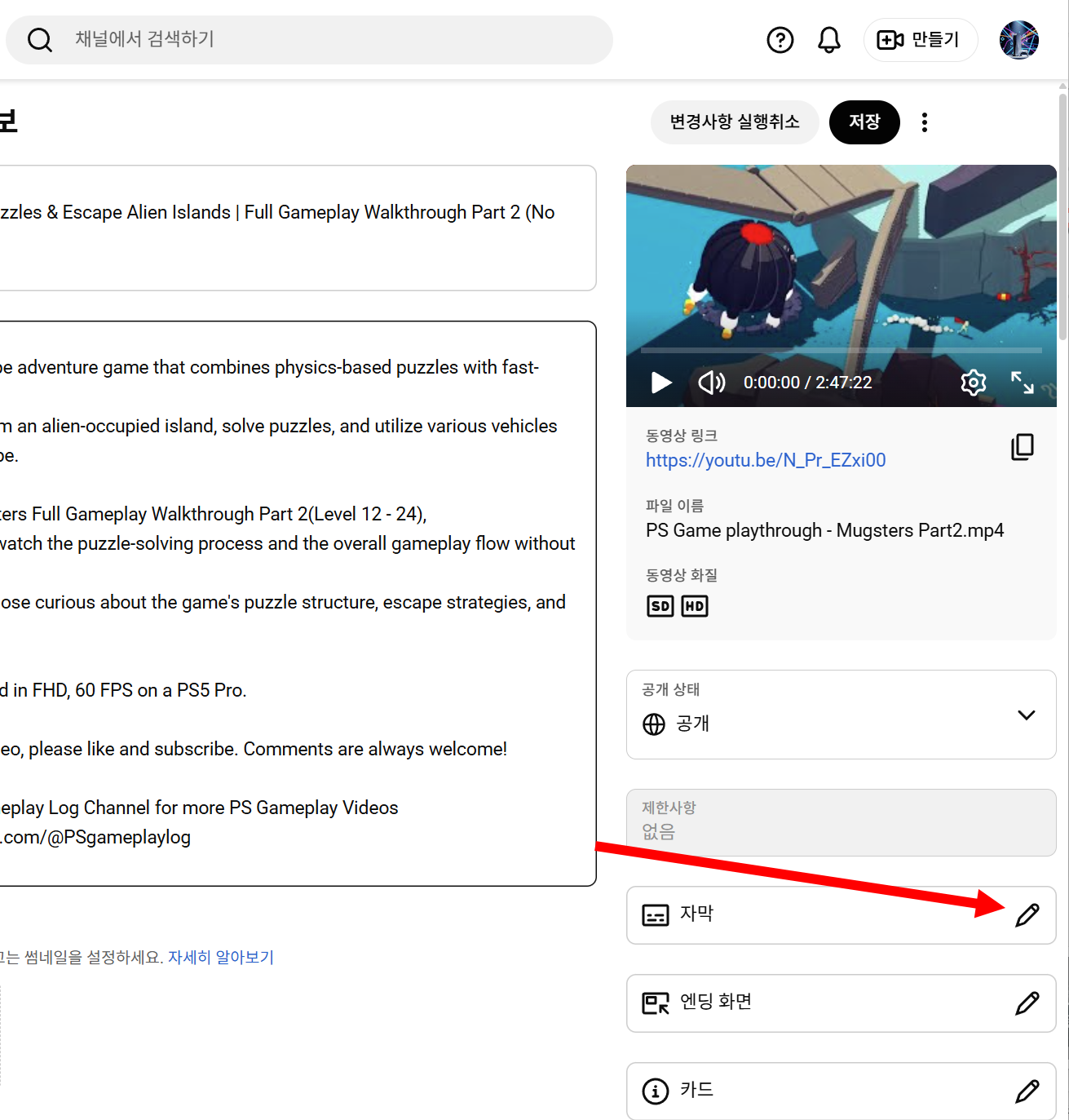Click the 카드 info icon
Image resolution: width=1069 pixels, height=1120 pixels.
tap(656, 1091)
